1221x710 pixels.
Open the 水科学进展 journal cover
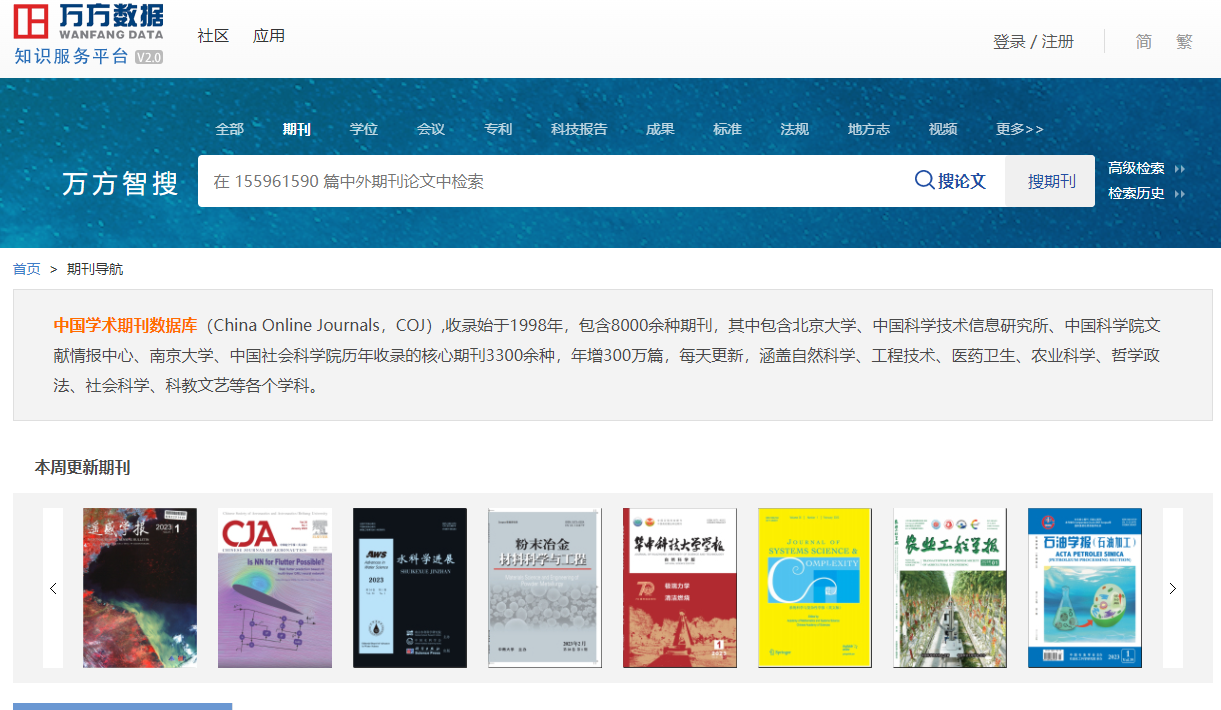coord(410,588)
